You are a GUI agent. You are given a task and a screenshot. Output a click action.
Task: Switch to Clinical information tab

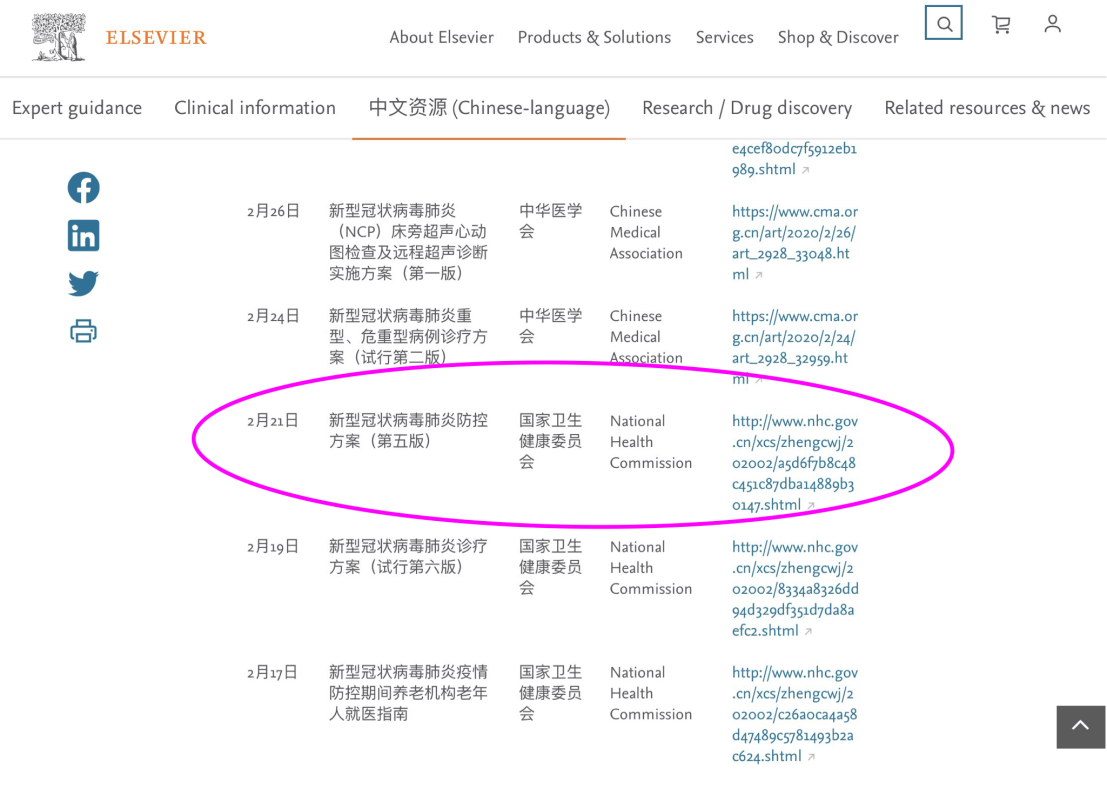255,108
